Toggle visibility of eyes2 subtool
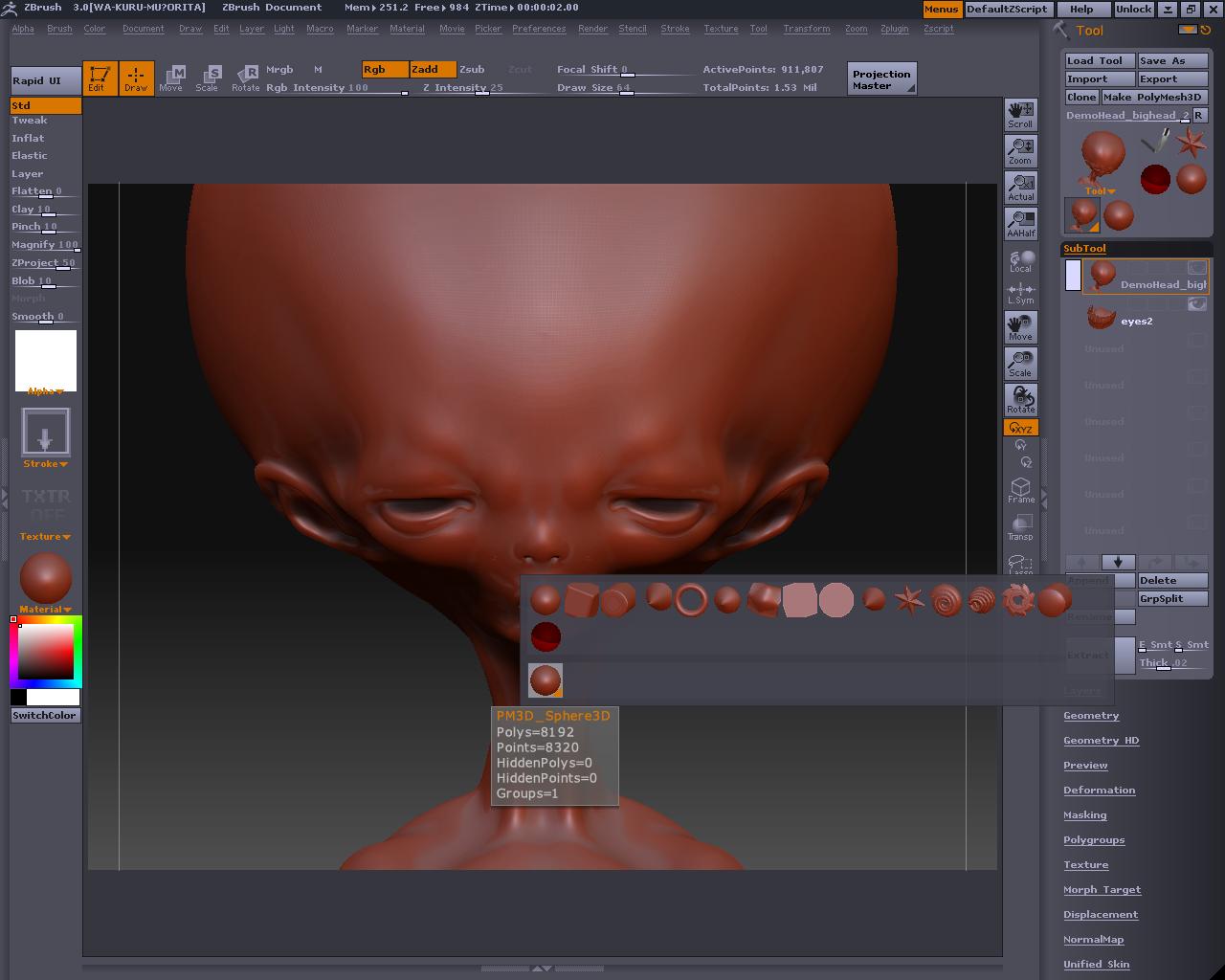This screenshot has height=980, width=1225. pyautogui.click(x=1196, y=304)
